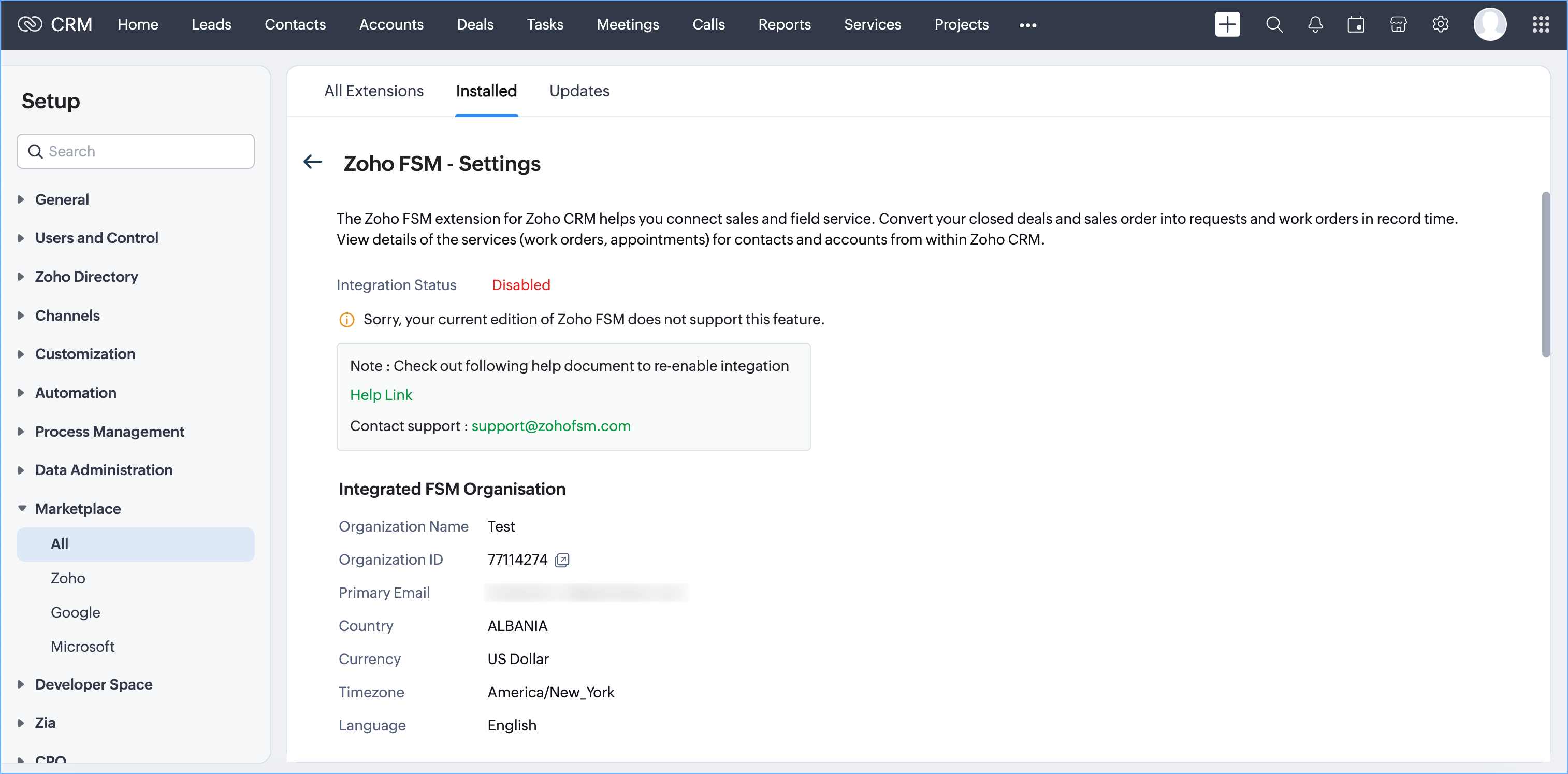The image size is (1568, 774).
Task: Click the Setup search field
Action: [x=135, y=151]
